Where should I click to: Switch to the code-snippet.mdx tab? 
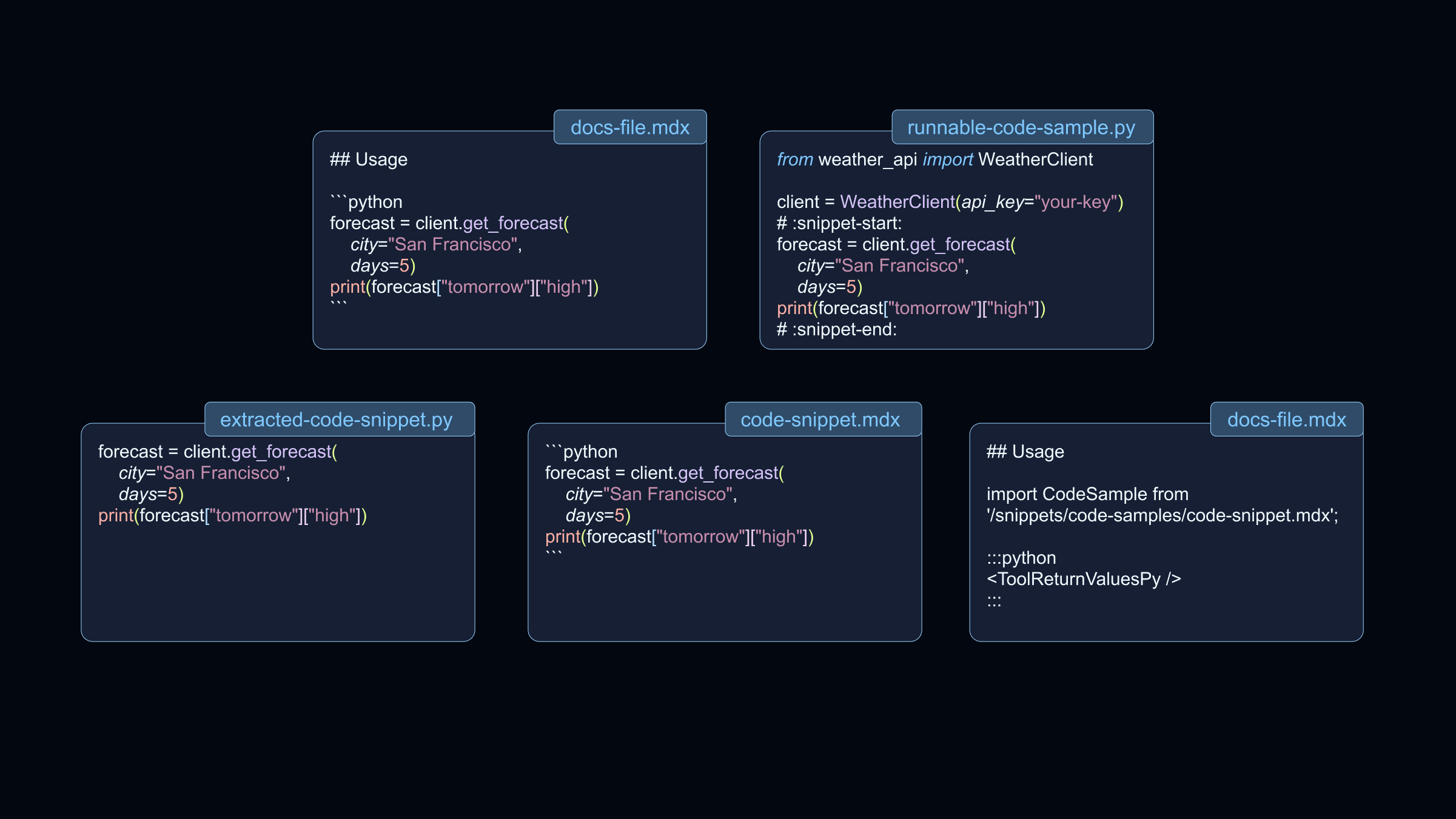tap(820, 420)
